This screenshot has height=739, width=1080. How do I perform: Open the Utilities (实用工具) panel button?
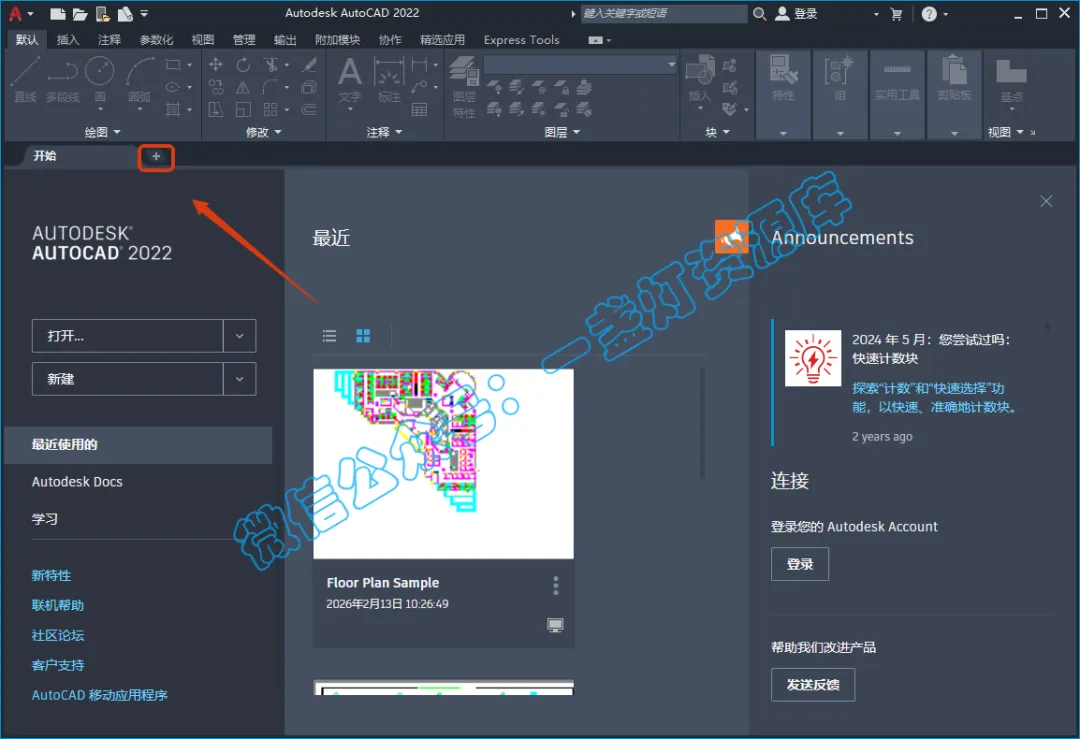[897, 94]
